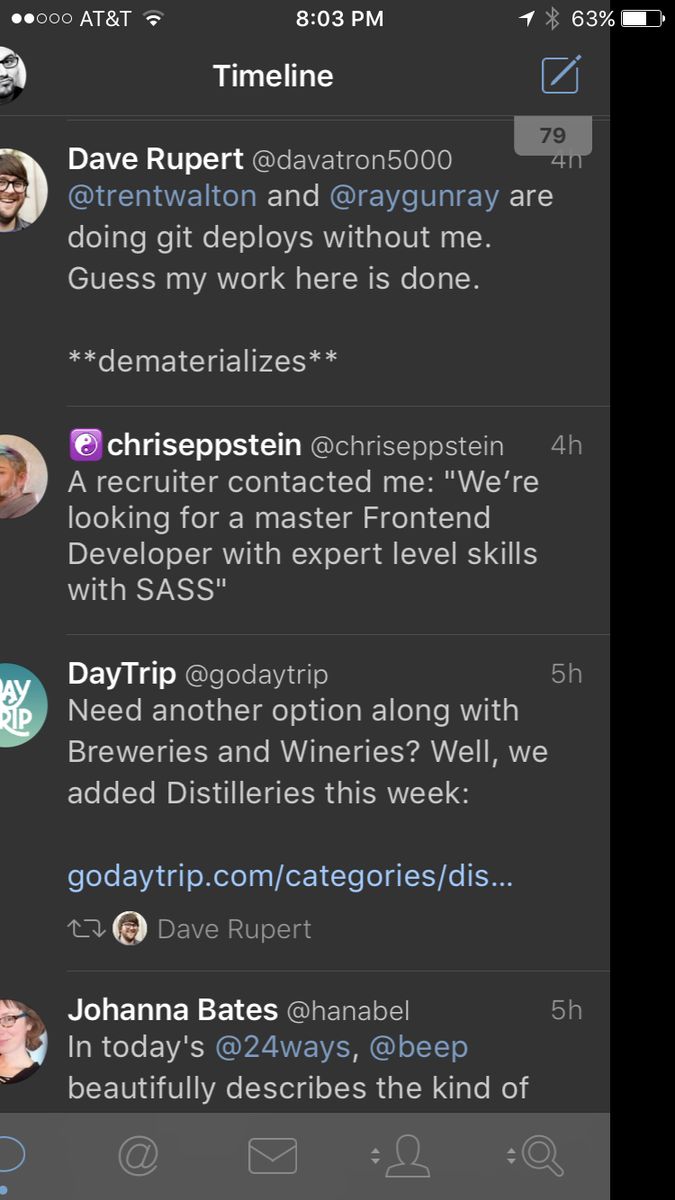
Task: Tap the compose new tweet icon
Action: (x=560, y=75)
